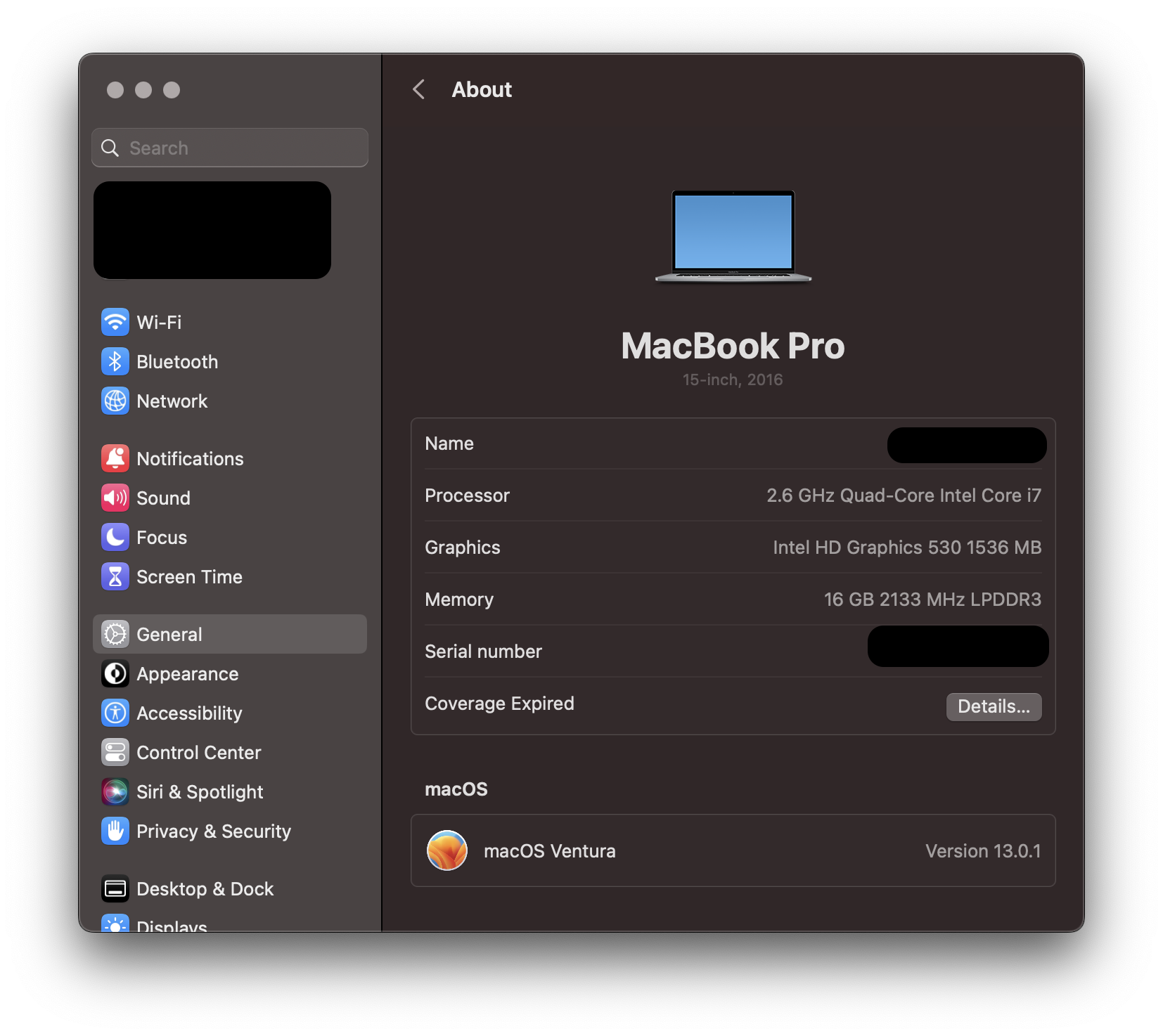The image size is (1163, 1036).
Task: Click the redacted user account card
Action: (x=212, y=231)
